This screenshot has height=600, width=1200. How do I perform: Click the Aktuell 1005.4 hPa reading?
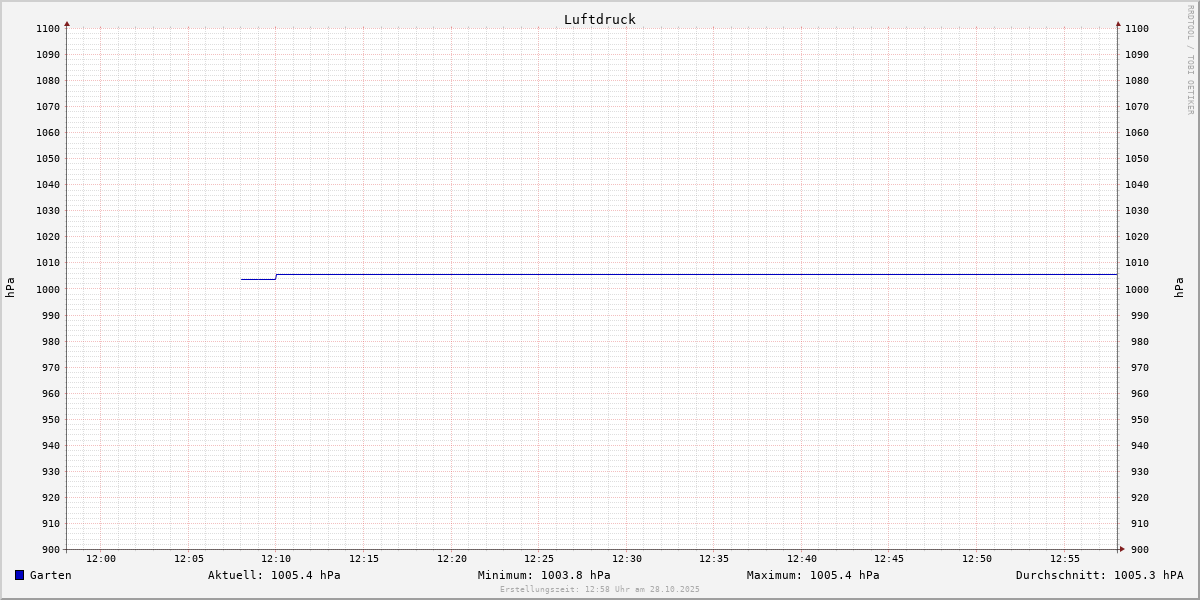click(x=274, y=575)
